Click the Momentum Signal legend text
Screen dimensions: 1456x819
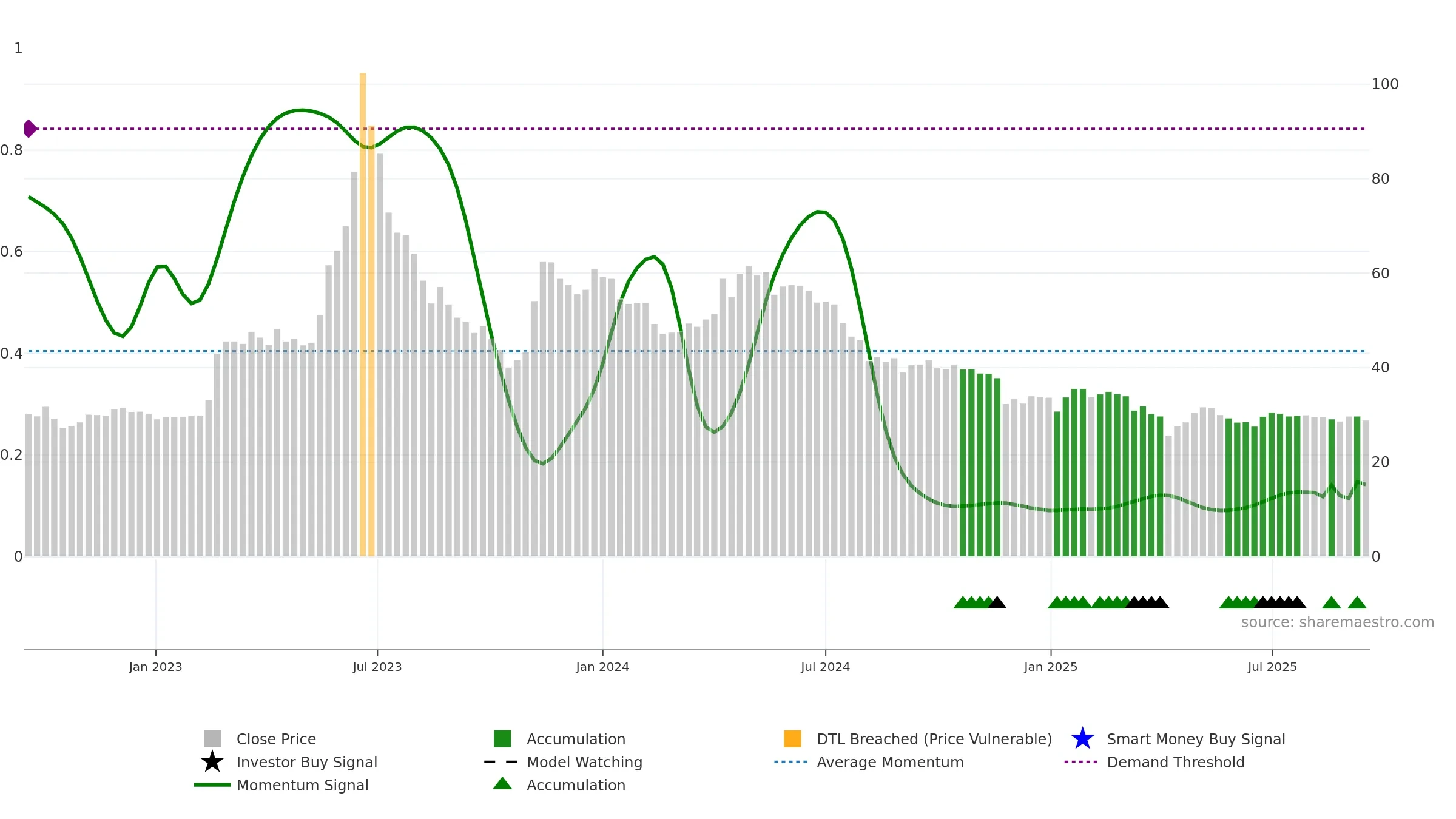pyautogui.click(x=302, y=785)
